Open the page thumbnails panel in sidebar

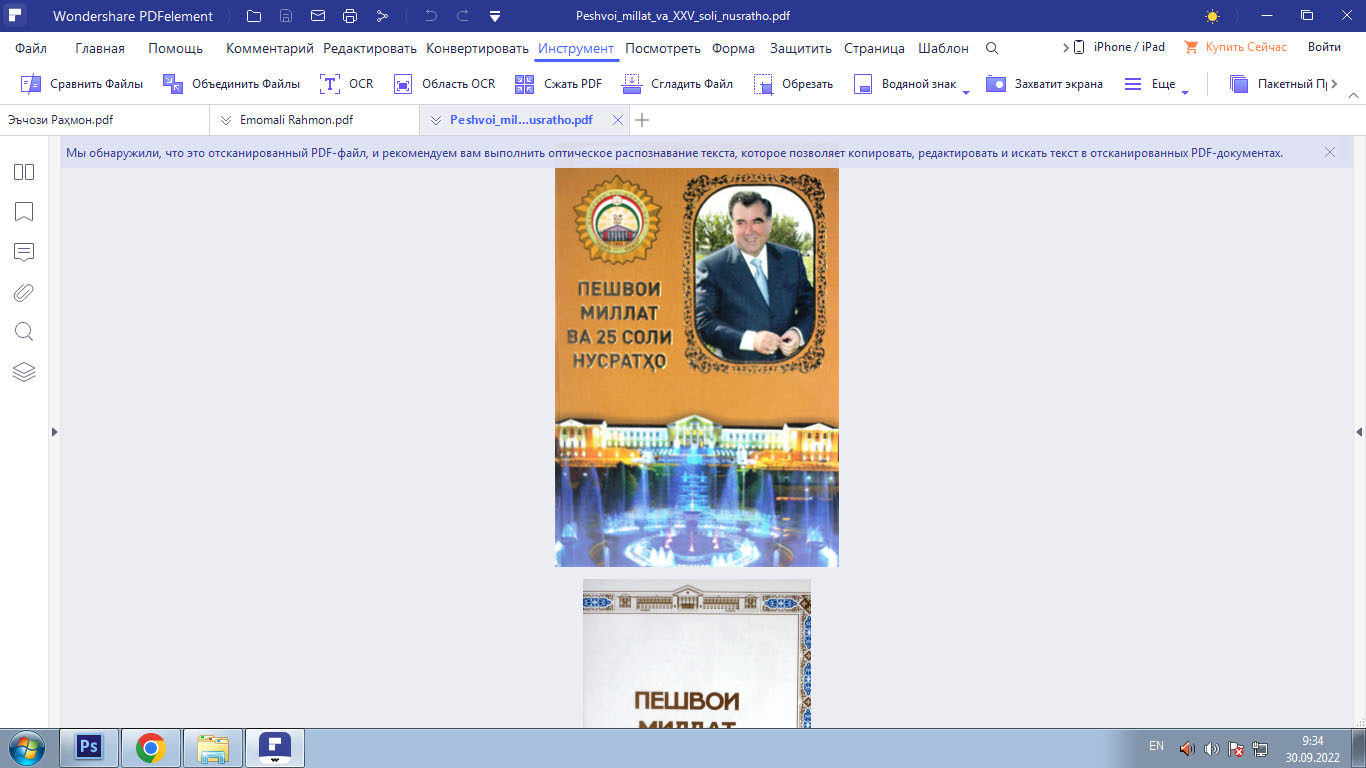[24, 172]
